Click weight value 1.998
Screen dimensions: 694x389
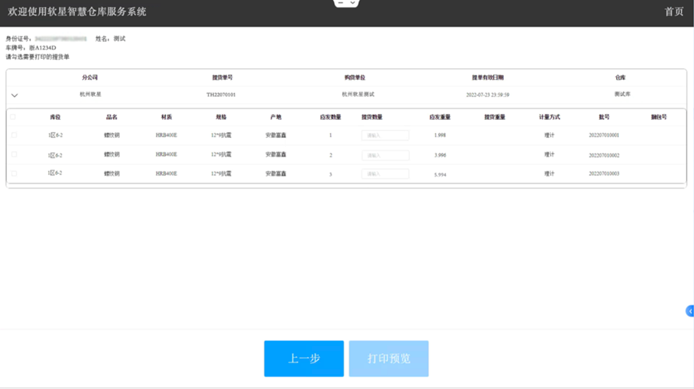click(440, 135)
